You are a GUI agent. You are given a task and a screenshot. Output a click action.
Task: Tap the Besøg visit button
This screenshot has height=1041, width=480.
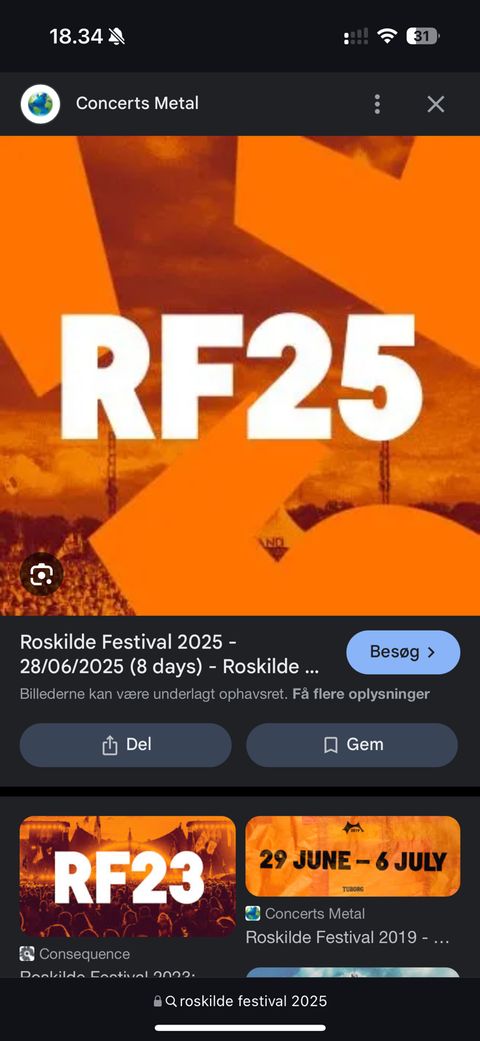point(403,652)
